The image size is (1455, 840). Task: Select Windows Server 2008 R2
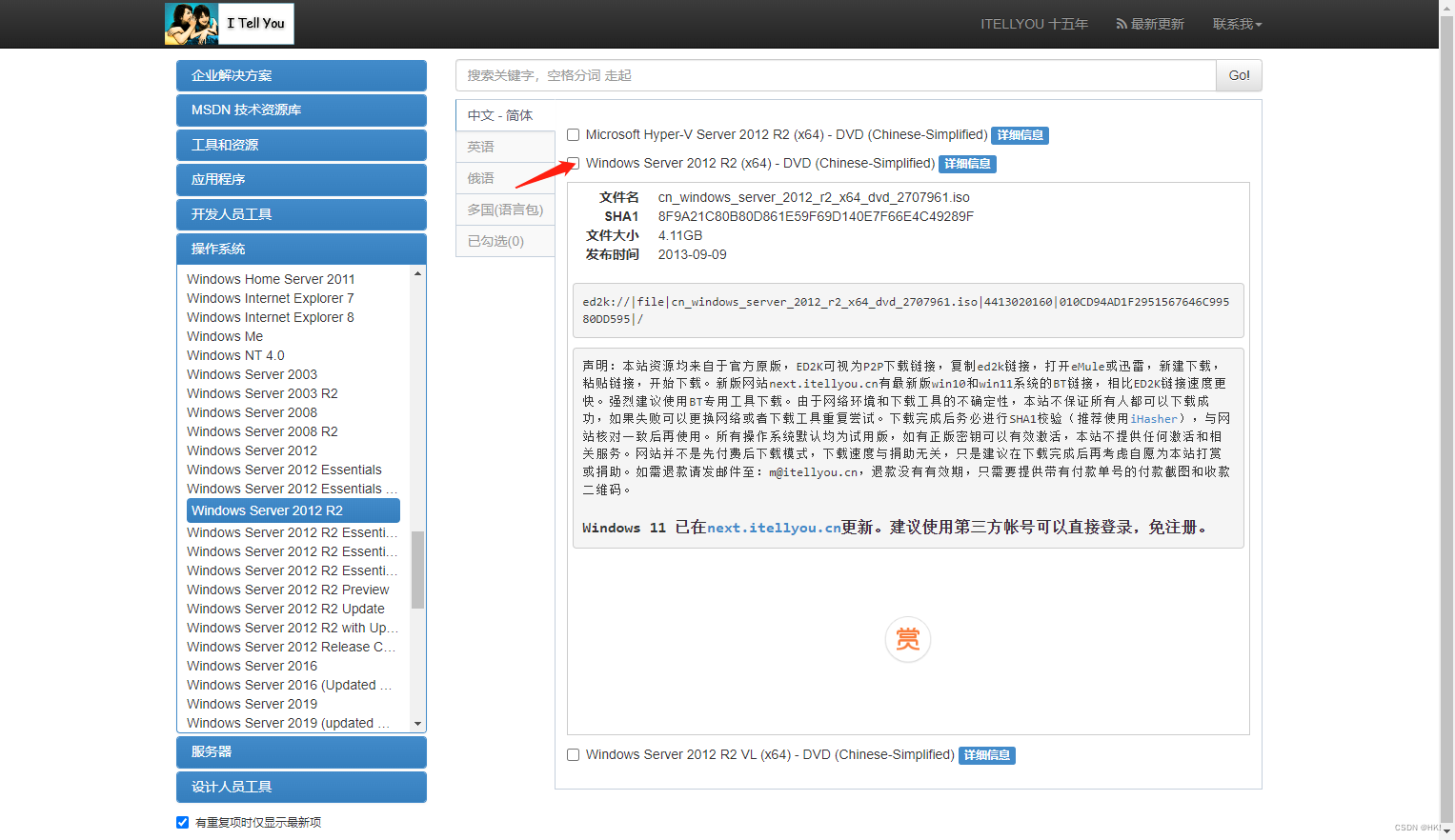(262, 431)
